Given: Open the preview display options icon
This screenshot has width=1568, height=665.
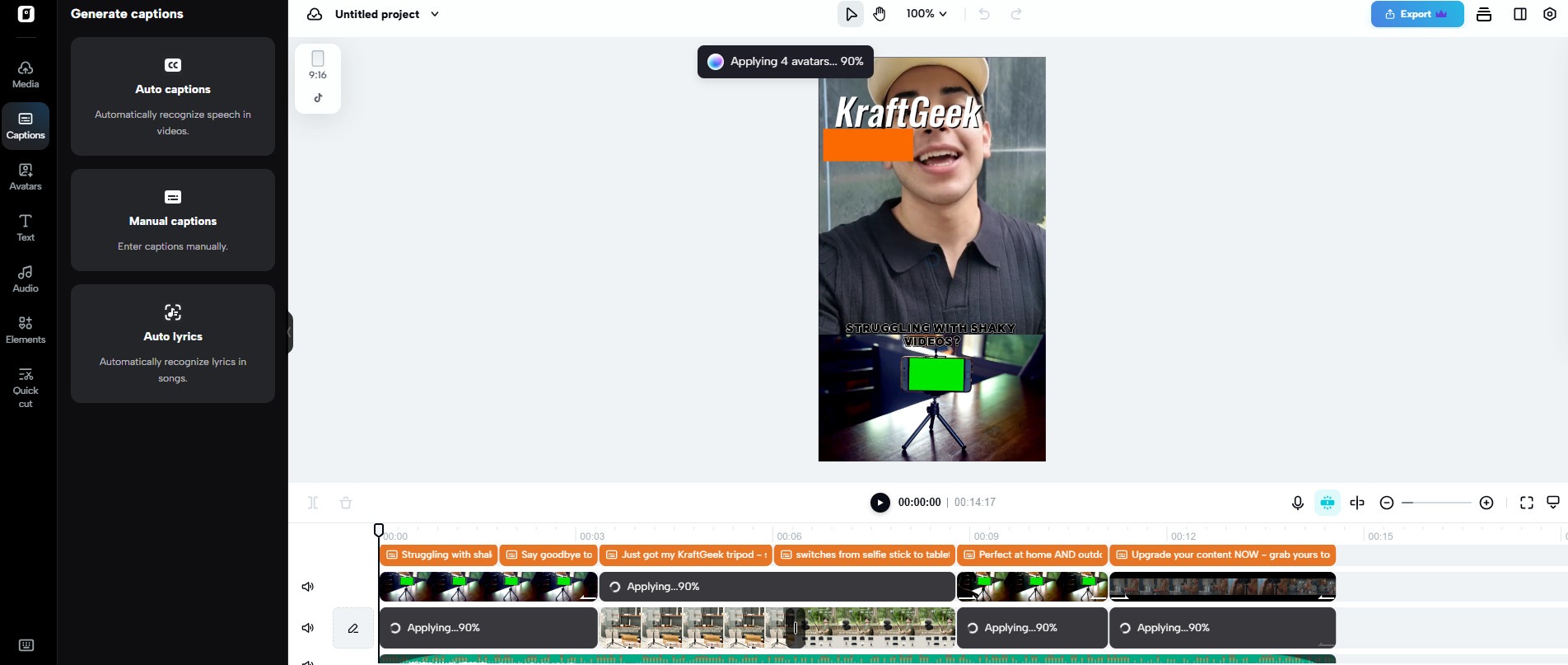Looking at the screenshot, I should [1553, 503].
